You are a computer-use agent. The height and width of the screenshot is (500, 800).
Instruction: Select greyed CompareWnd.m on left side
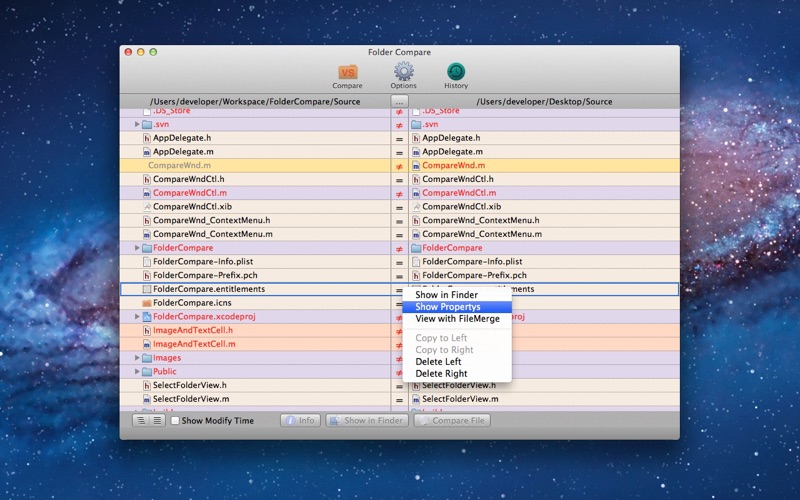179,165
